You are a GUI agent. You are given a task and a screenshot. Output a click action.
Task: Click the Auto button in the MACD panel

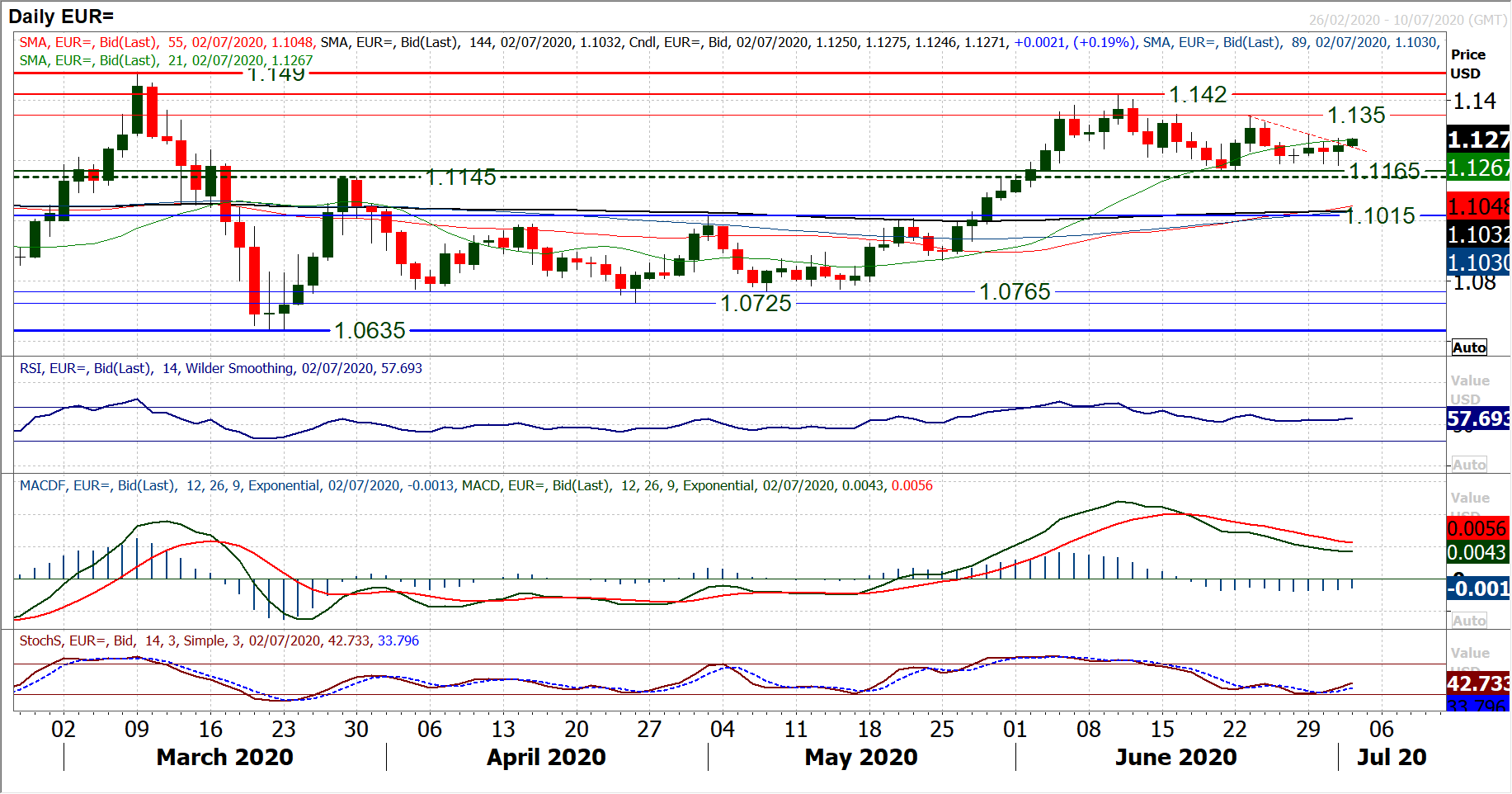point(1469,621)
